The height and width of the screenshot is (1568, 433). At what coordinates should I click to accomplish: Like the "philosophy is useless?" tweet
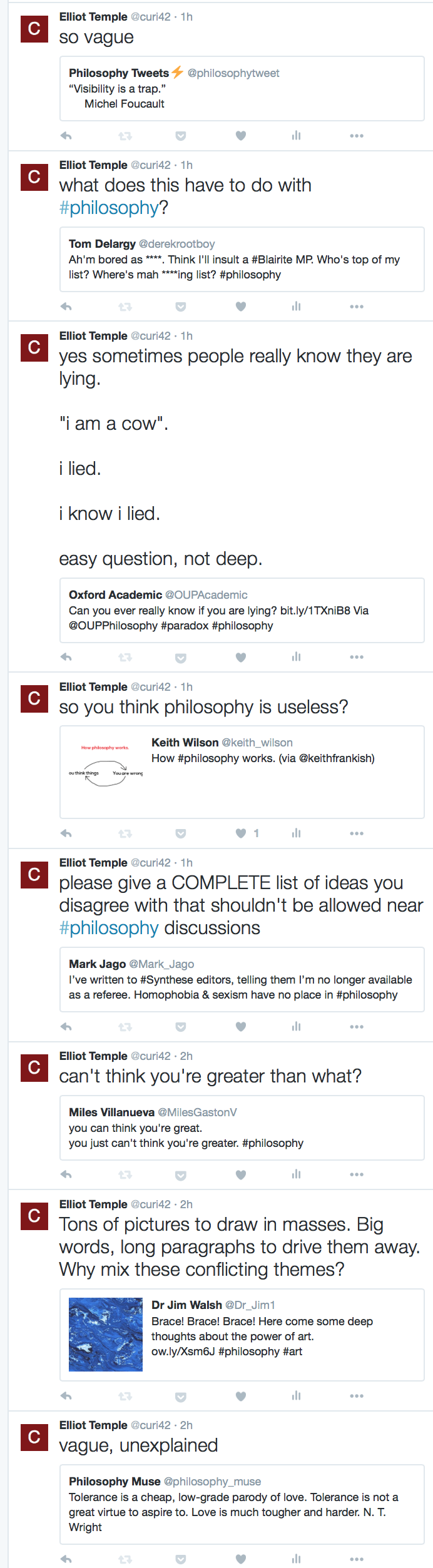241,833
